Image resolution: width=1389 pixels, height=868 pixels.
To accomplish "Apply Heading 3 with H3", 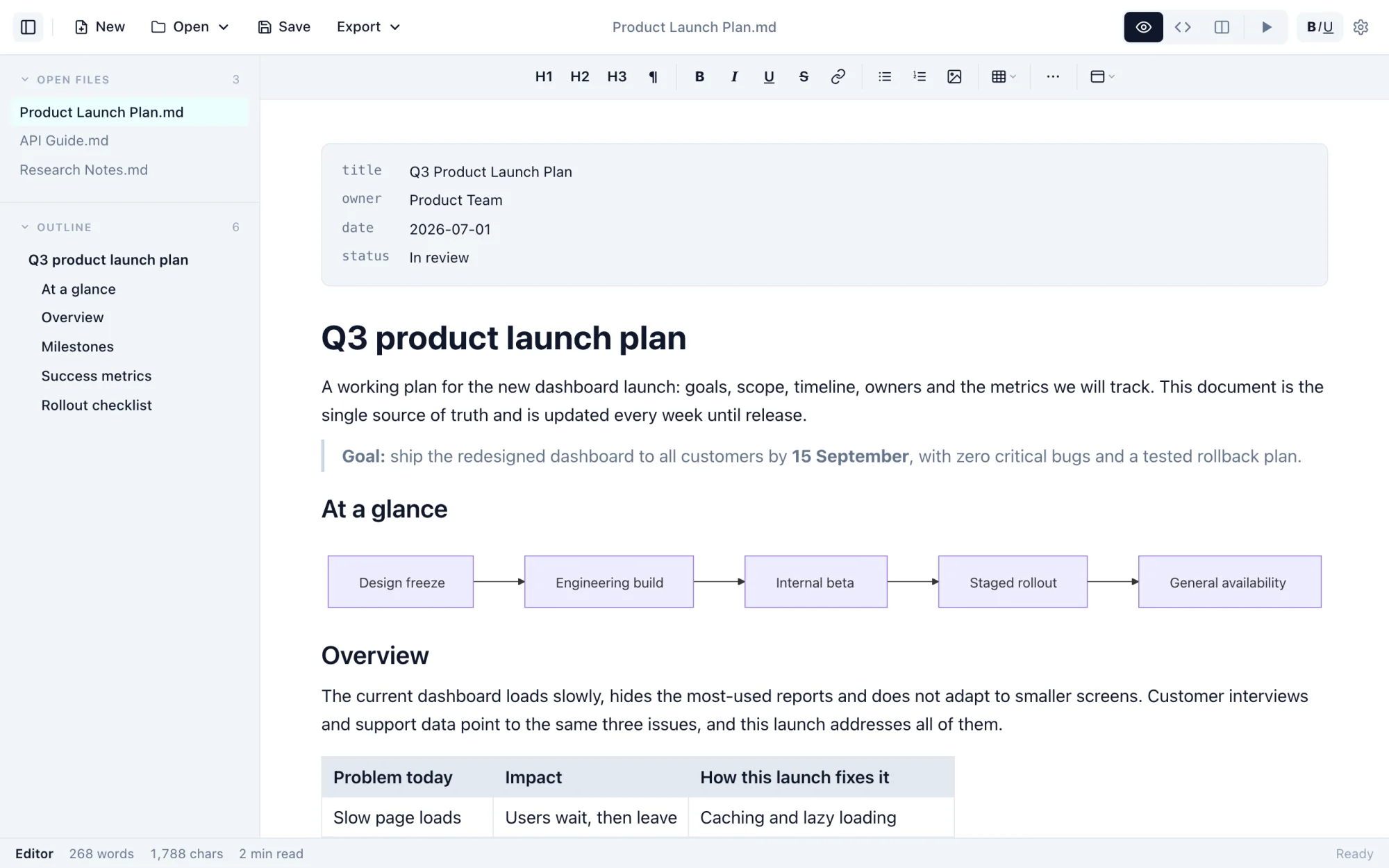I will pyautogui.click(x=617, y=76).
